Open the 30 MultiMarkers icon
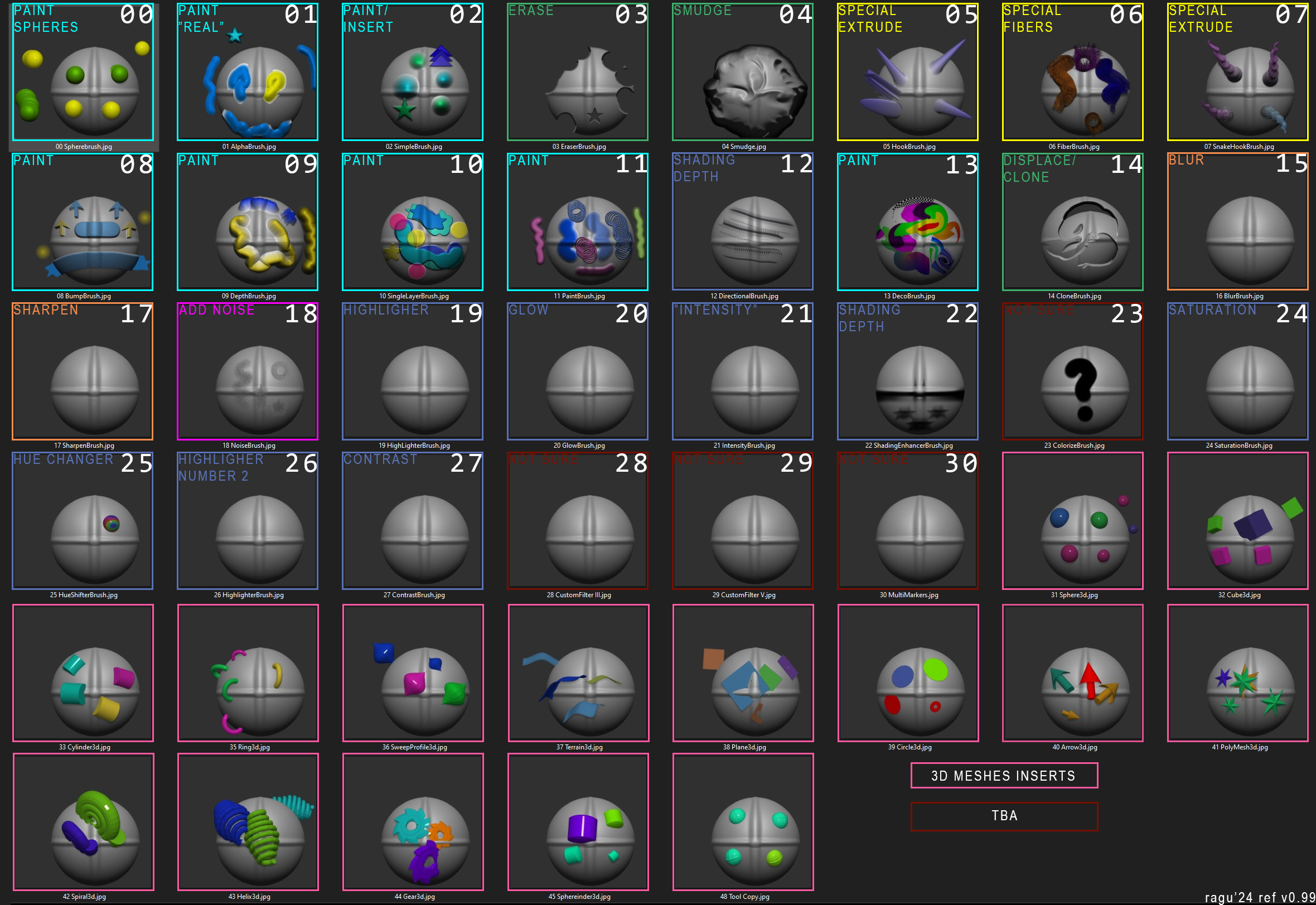Image resolution: width=1316 pixels, height=905 pixels. tap(908, 521)
